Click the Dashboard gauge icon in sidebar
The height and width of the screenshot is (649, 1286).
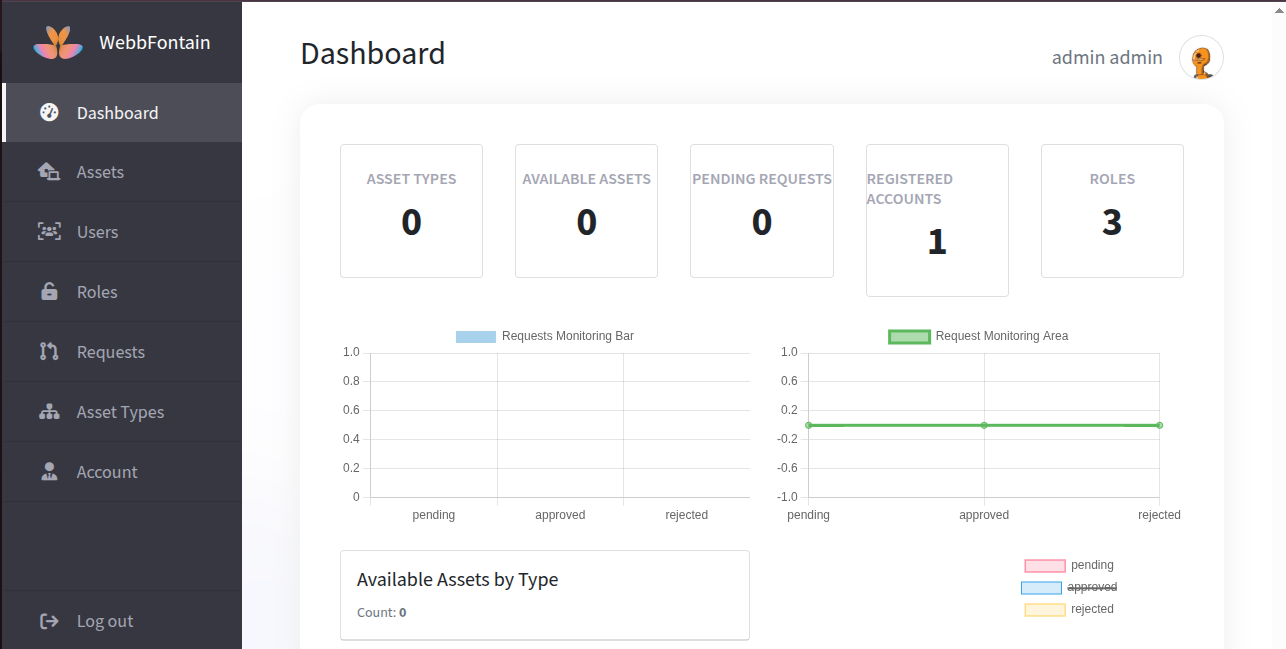click(x=49, y=112)
